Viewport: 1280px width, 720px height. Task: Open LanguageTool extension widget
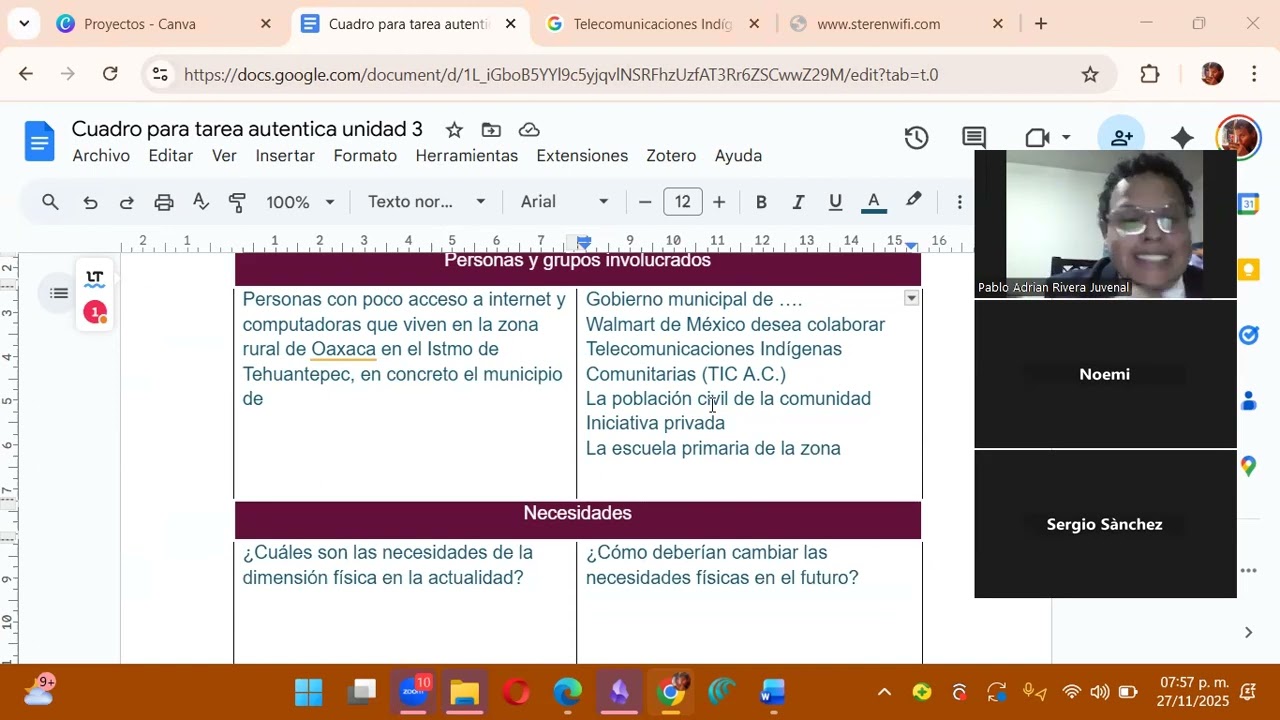[x=95, y=277]
